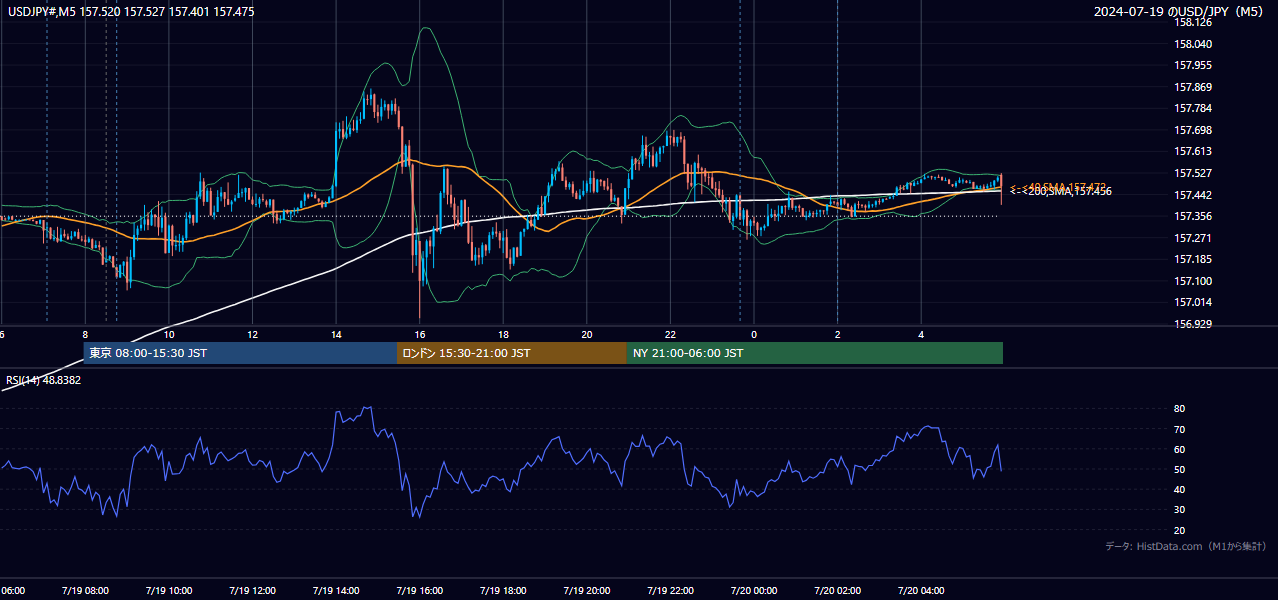Click RSI scale value 50
This screenshot has width=1278, height=600.
(x=1180, y=469)
